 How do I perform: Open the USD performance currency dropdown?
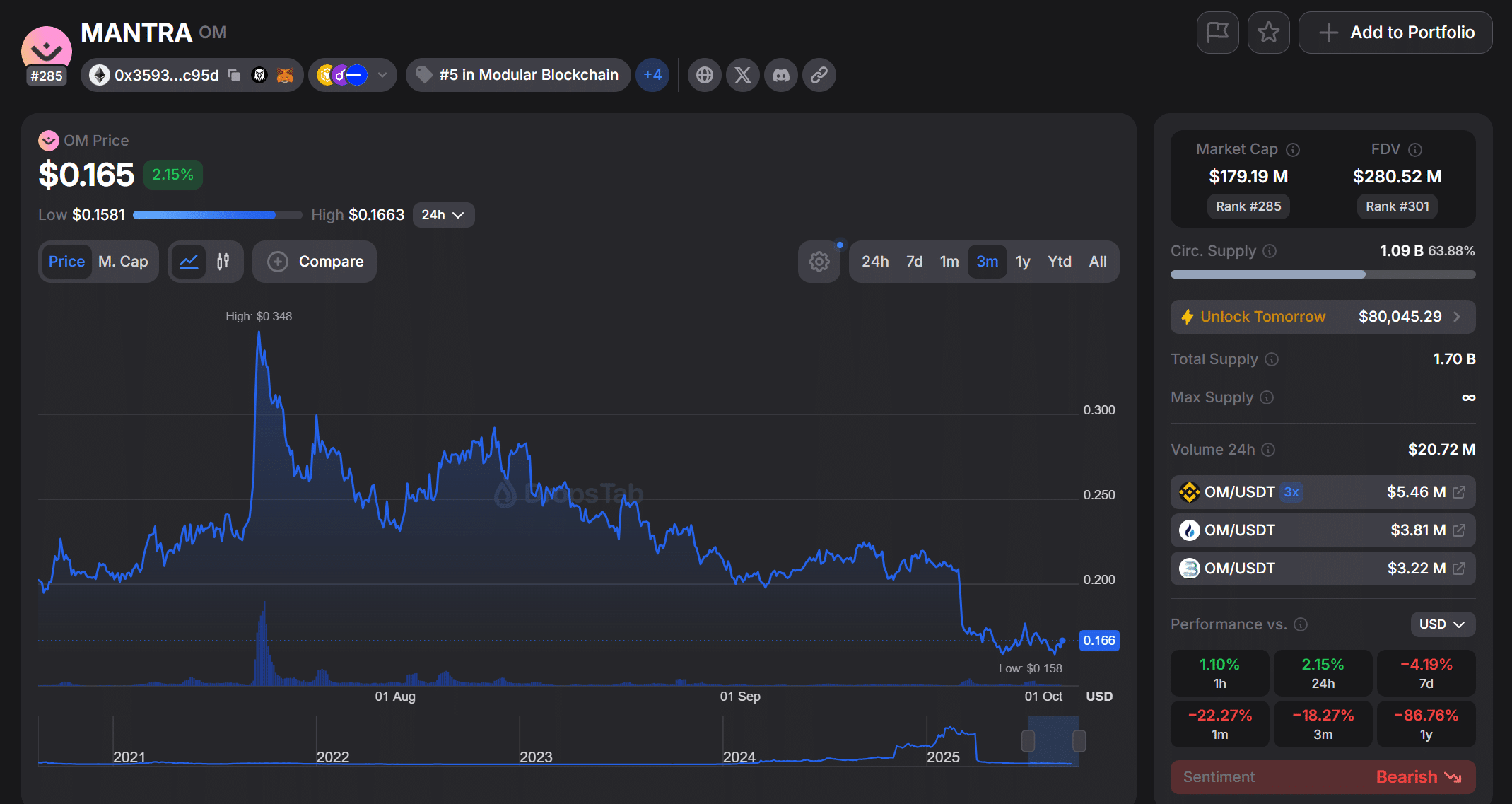pyautogui.click(x=1442, y=624)
